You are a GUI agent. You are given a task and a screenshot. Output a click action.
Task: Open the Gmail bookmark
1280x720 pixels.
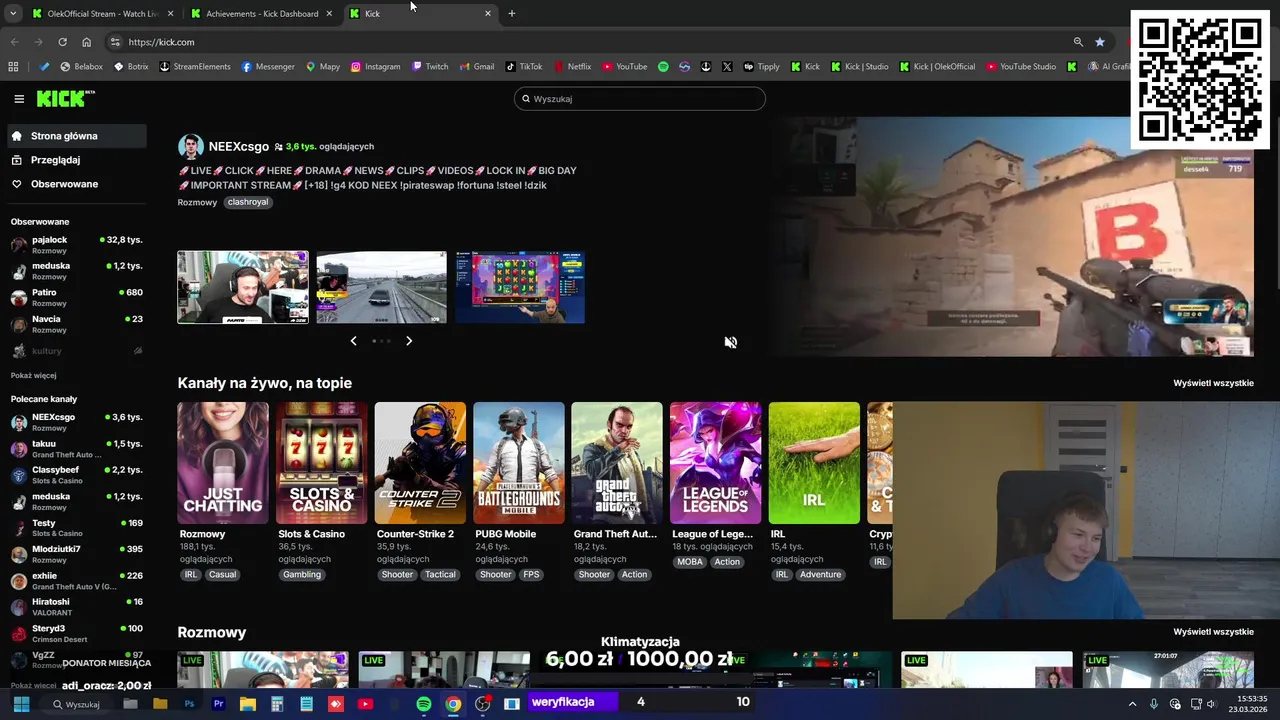[x=477, y=67]
